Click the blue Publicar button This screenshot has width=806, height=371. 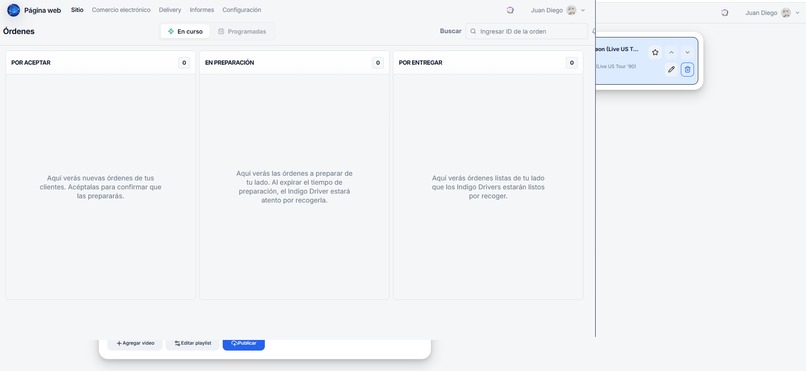(x=244, y=343)
